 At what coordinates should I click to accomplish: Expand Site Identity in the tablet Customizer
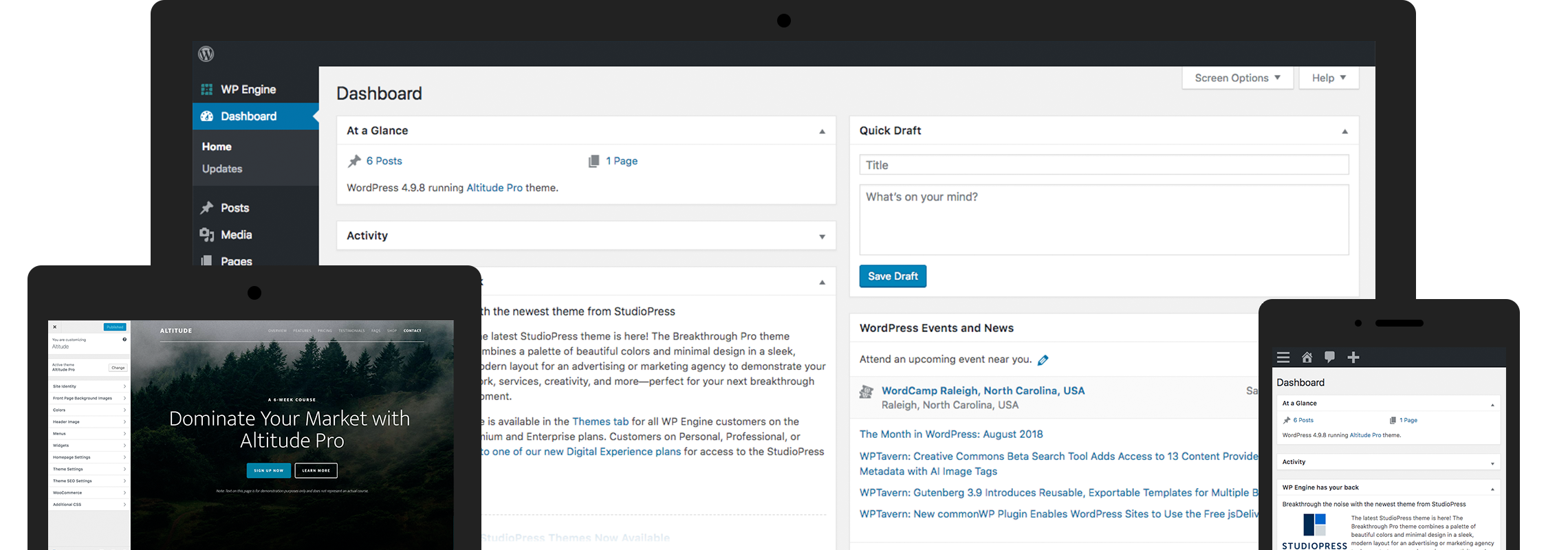89,386
